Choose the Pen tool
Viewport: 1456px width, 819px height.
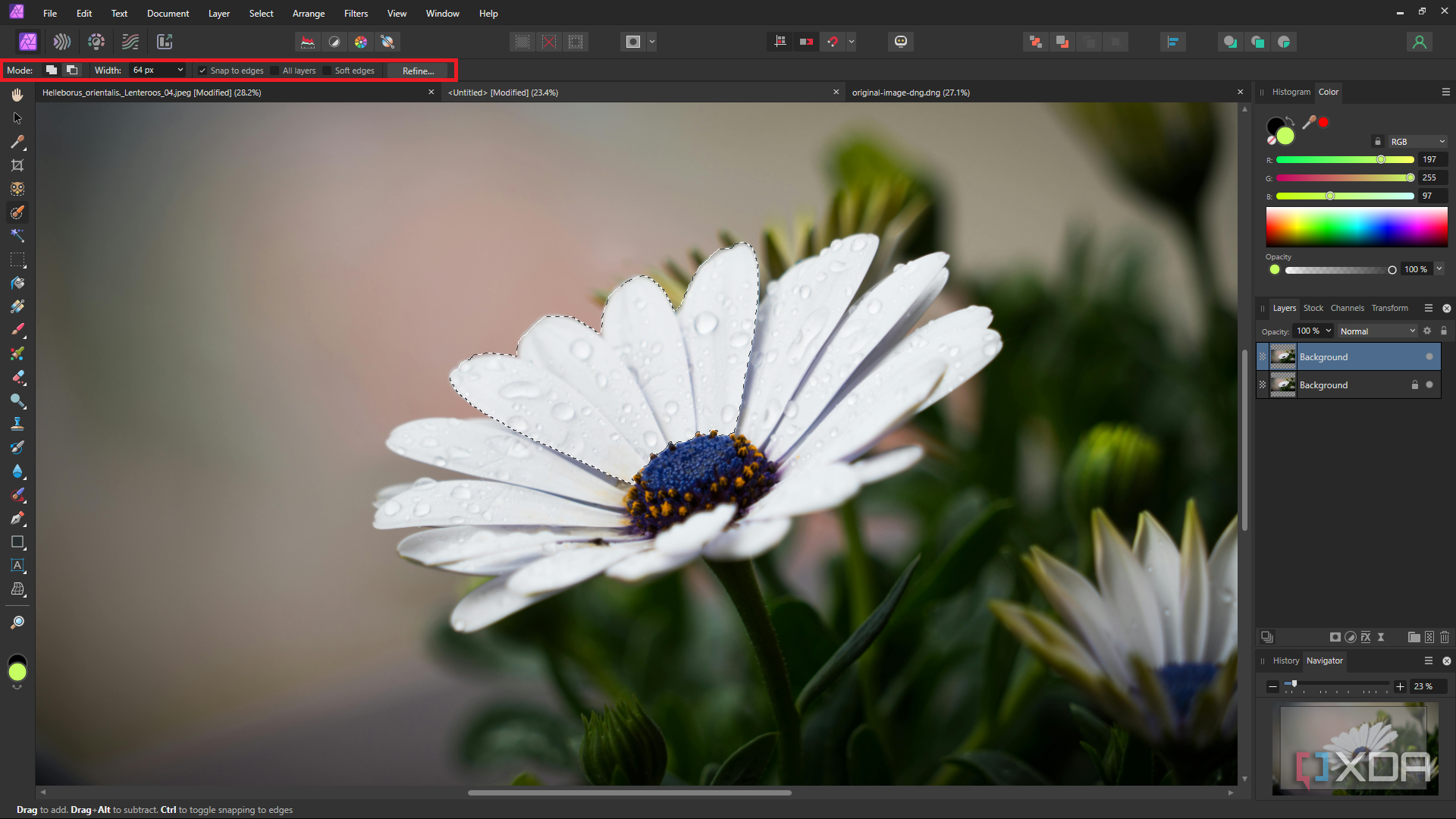(17, 519)
